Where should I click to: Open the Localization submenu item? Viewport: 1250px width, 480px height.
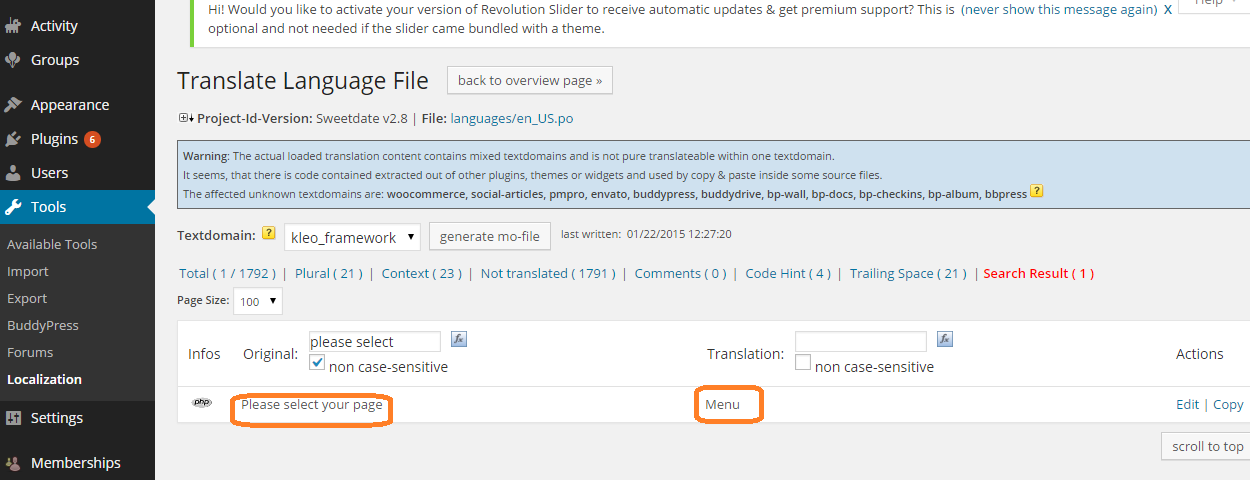click(x=44, y=379)
